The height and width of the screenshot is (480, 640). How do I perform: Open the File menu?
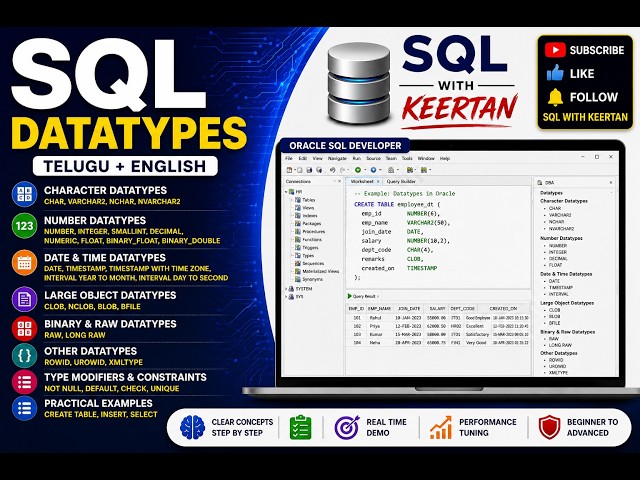[x=289, y=158]
